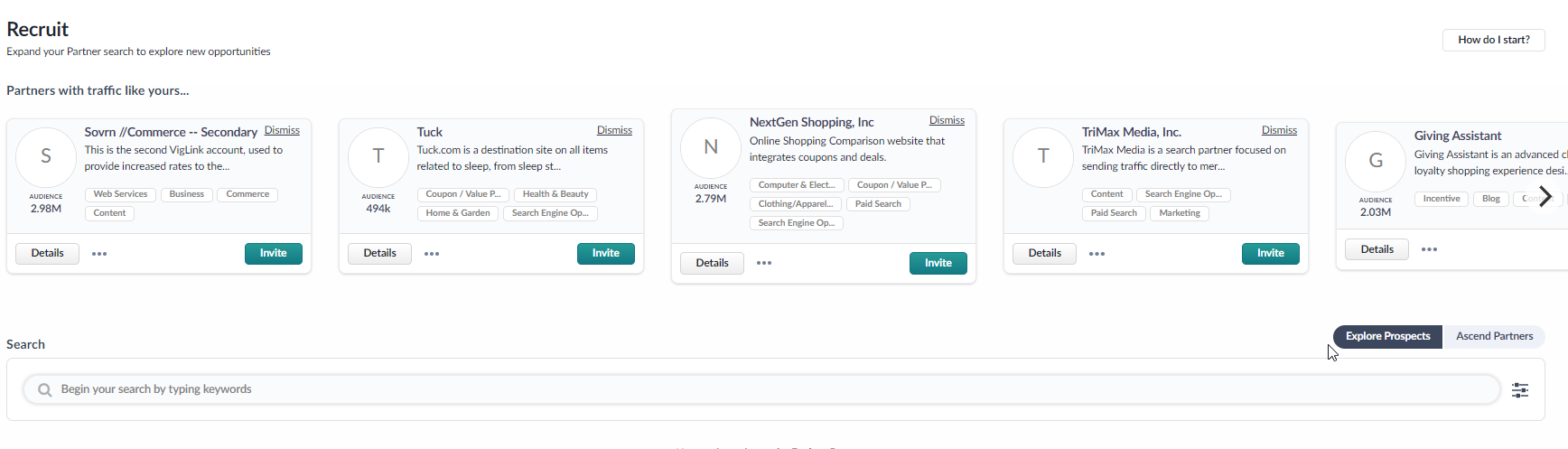The width and height of the screenshot is (1568, 449).
Task: Click the T avatar of Tuck
Action: 378,156
